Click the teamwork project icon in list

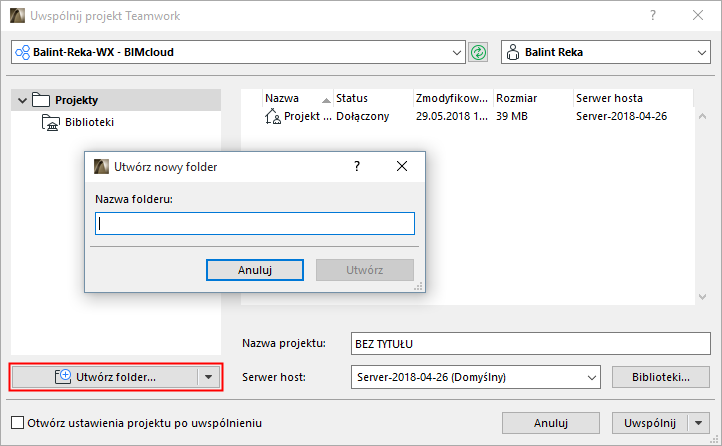[x=273, y=116]
